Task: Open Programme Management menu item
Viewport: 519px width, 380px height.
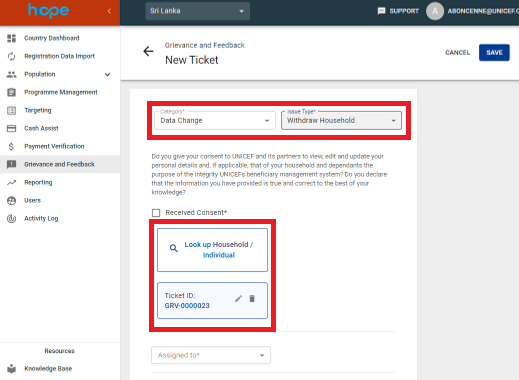Action: coord(60,92)
